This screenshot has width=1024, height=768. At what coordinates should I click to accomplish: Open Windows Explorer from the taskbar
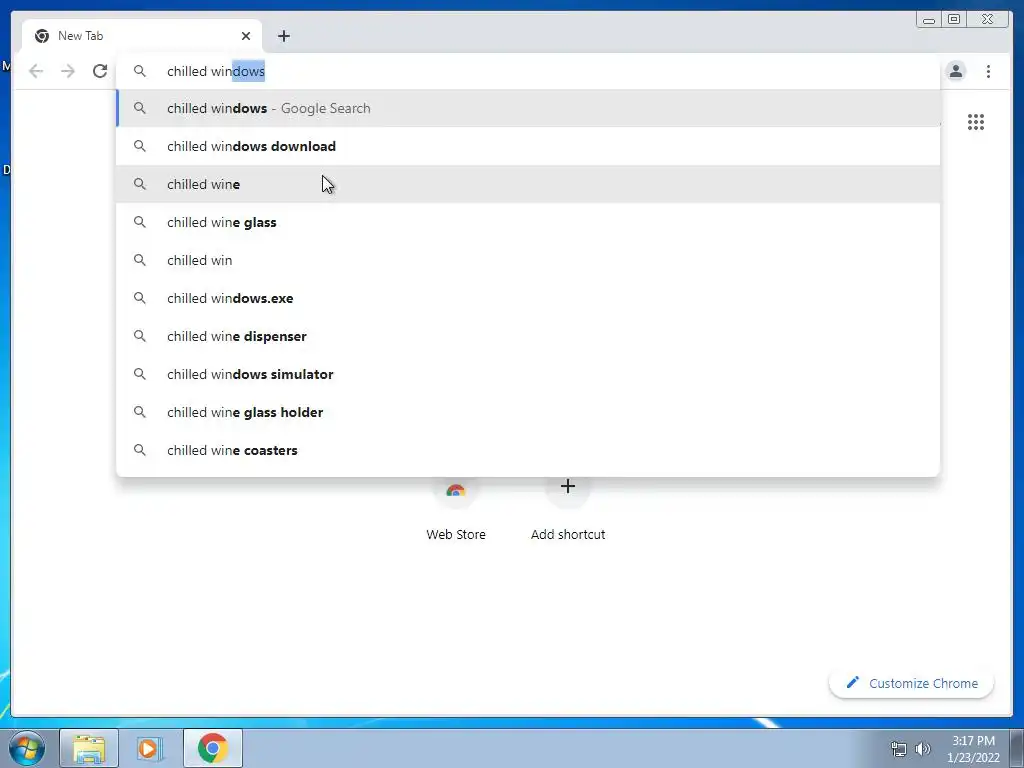[x=89, y=748]
